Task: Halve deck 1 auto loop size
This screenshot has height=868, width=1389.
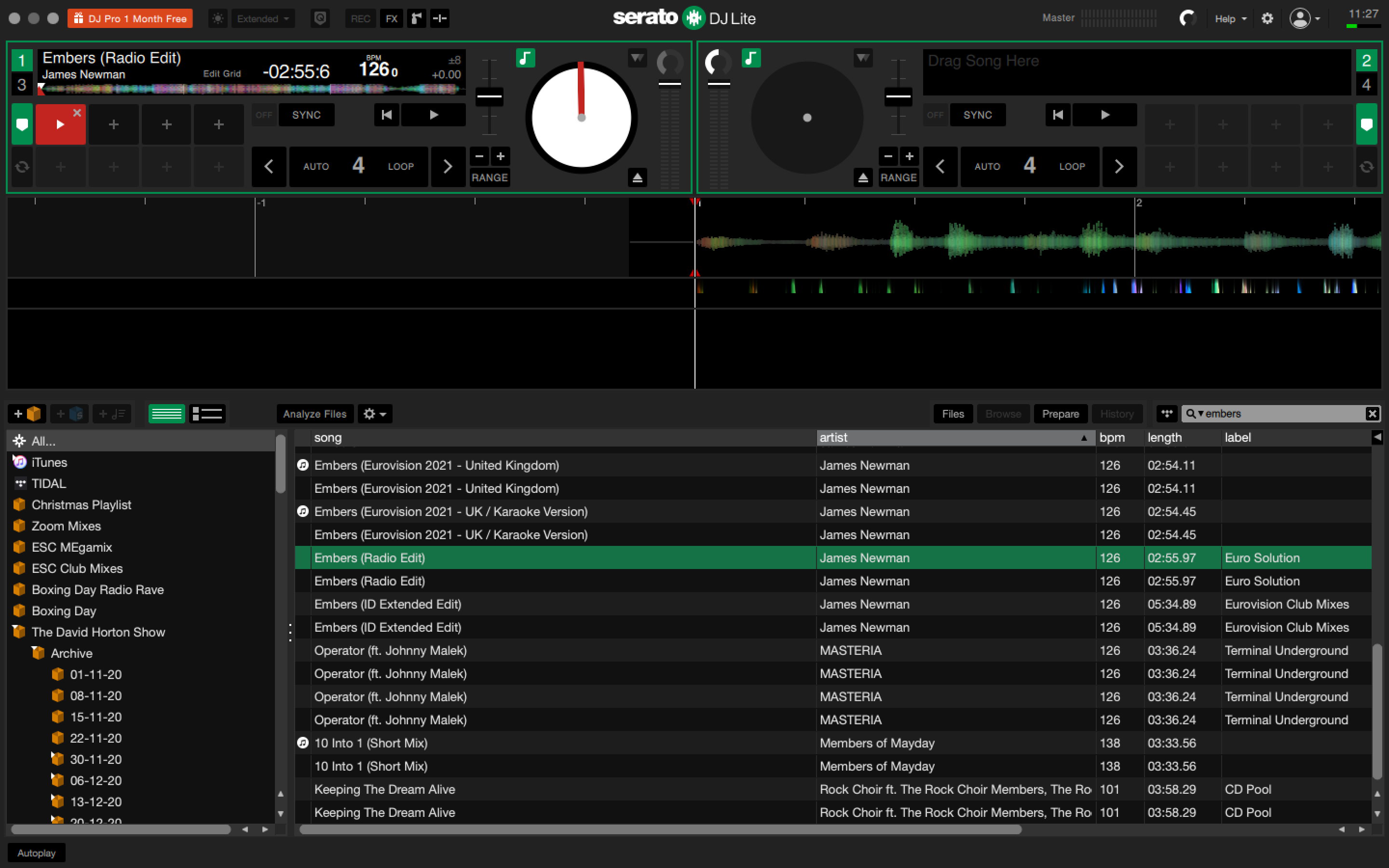Action: (269, 166)
